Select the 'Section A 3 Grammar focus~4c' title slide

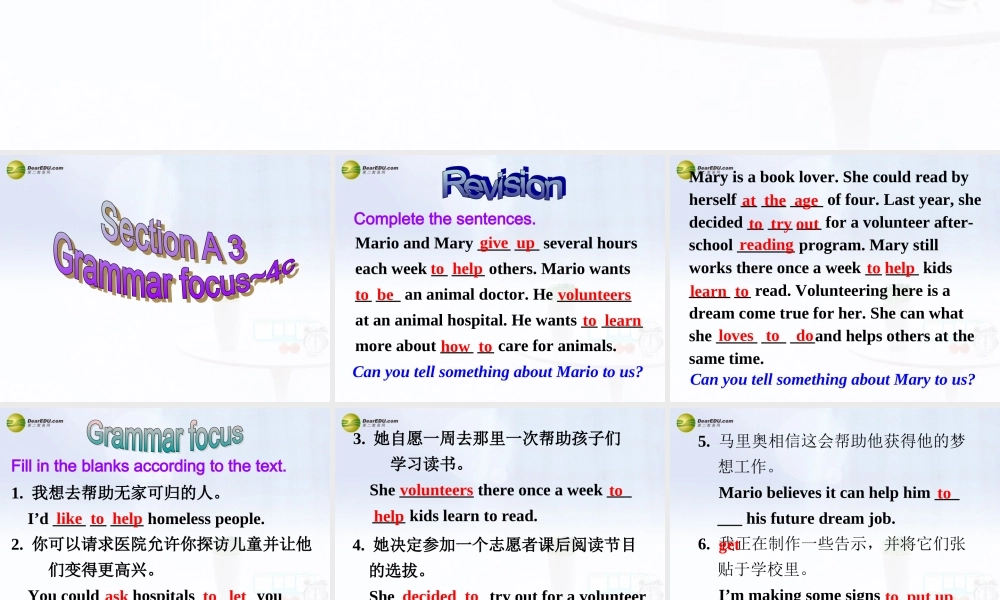[x=165, y=277]
